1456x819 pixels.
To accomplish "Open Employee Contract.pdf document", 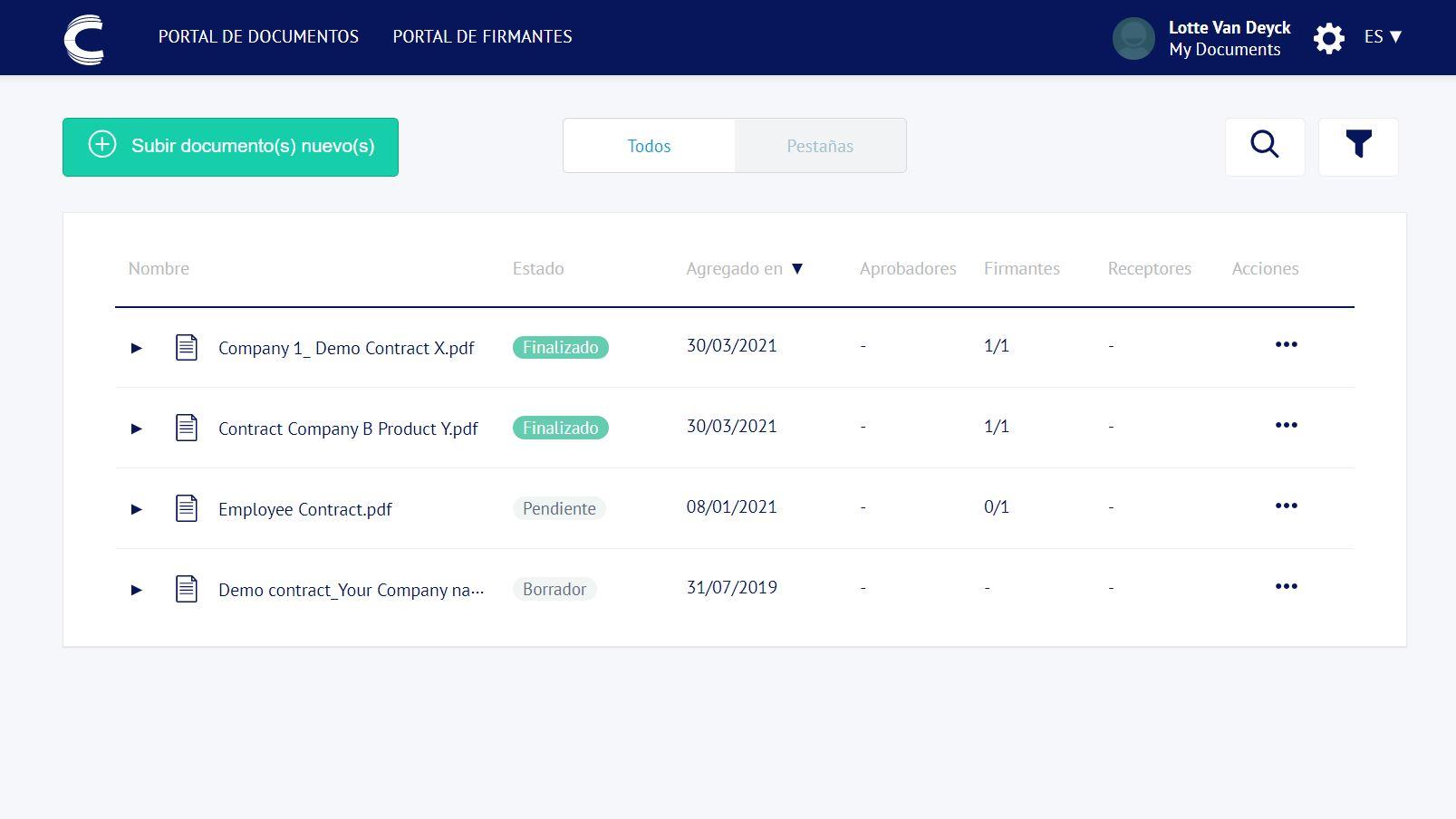I will point(304,509).
